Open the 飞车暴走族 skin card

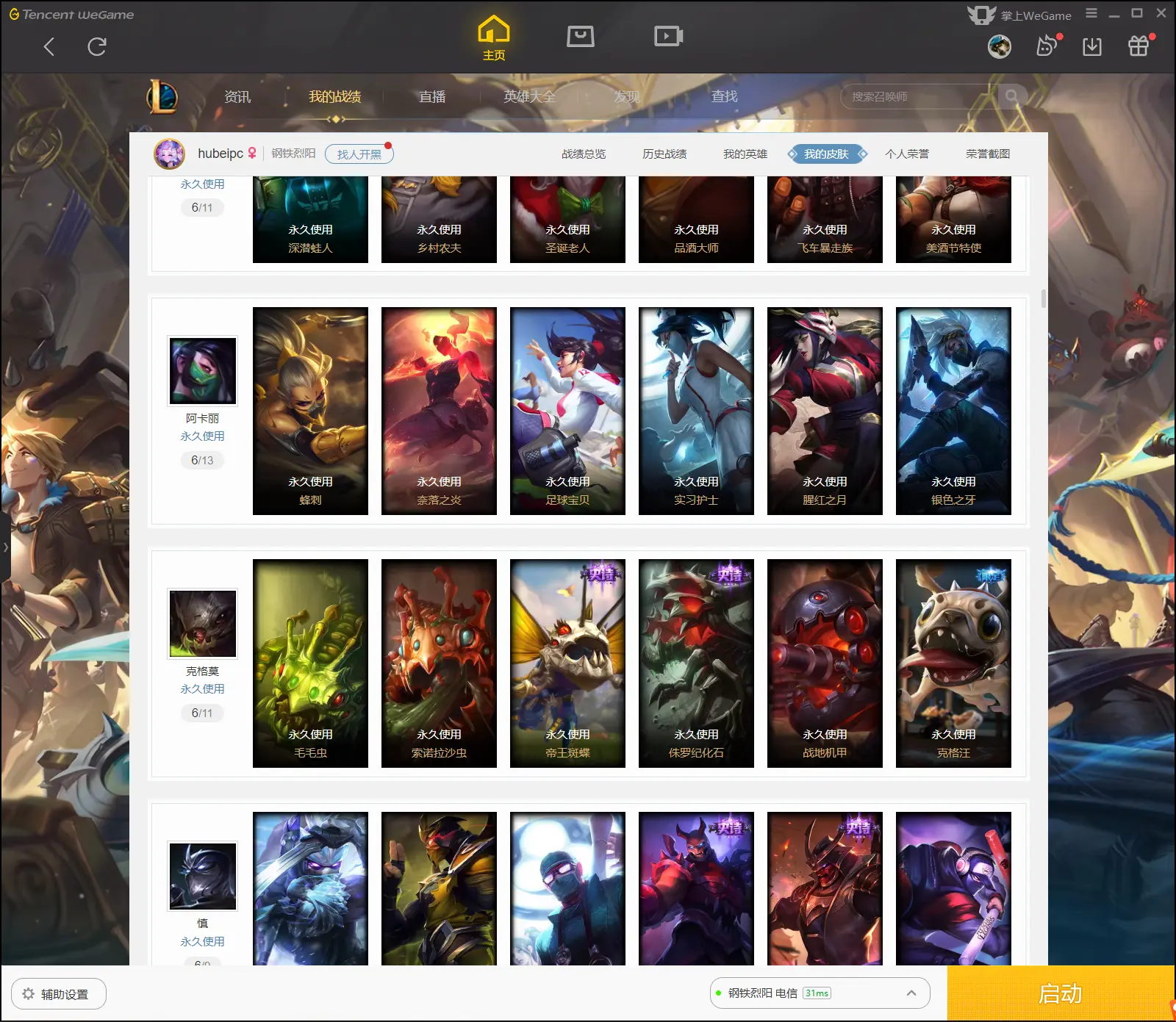tap(825, 220)
